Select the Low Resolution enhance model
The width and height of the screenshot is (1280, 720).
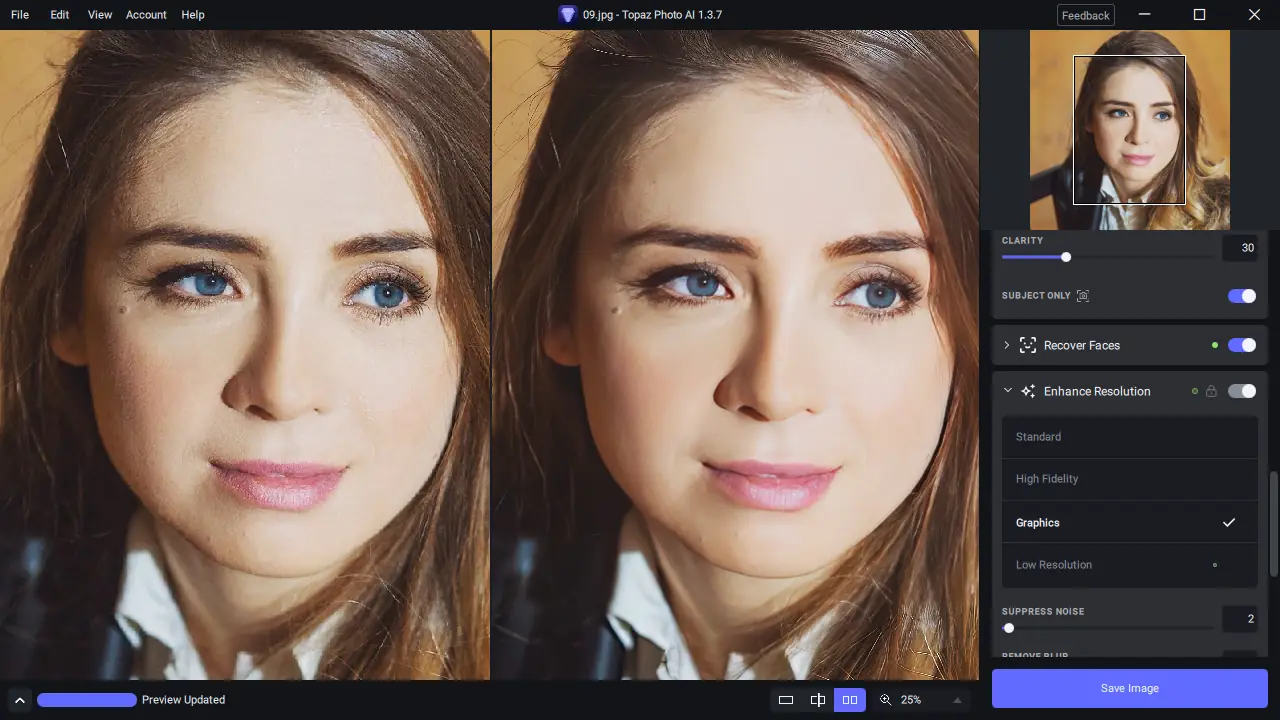tap(1130, 565)
